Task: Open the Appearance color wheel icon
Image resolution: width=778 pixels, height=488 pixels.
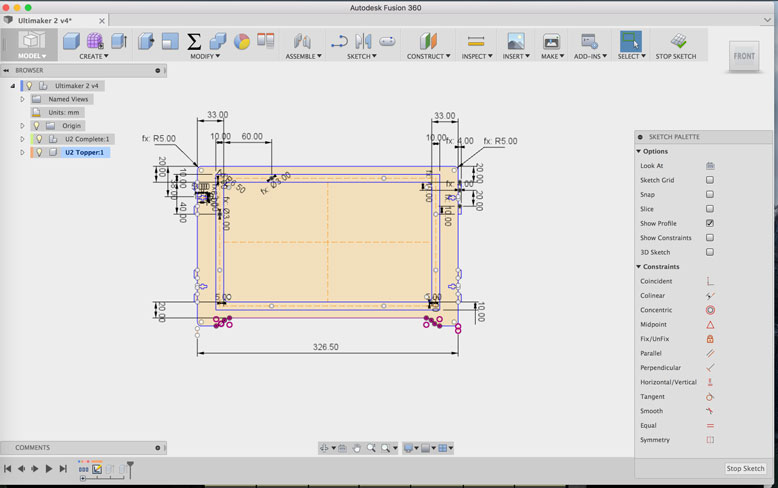Action: [x=242, y=41]
